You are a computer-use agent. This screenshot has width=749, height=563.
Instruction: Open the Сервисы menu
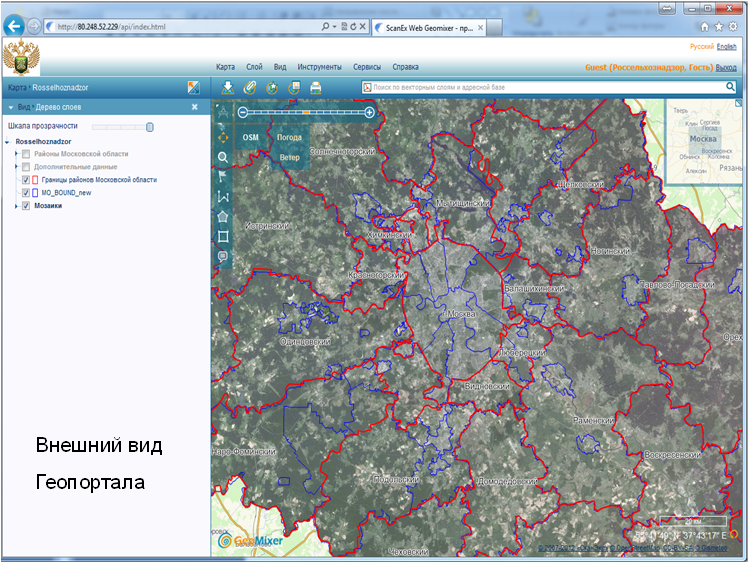click(367, 67)
